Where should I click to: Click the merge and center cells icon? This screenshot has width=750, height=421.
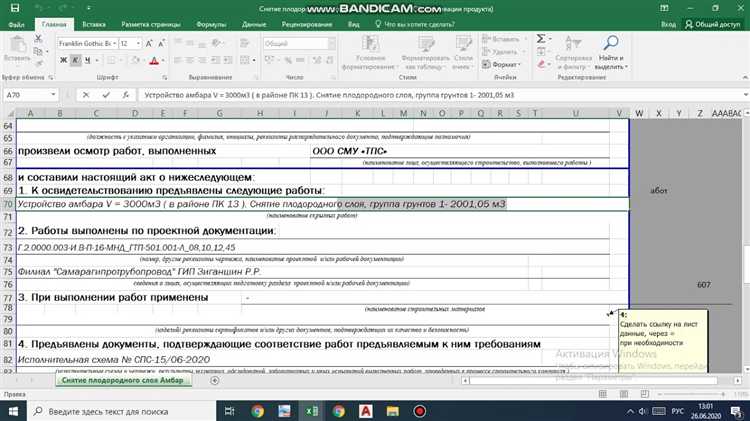point(245,60)
